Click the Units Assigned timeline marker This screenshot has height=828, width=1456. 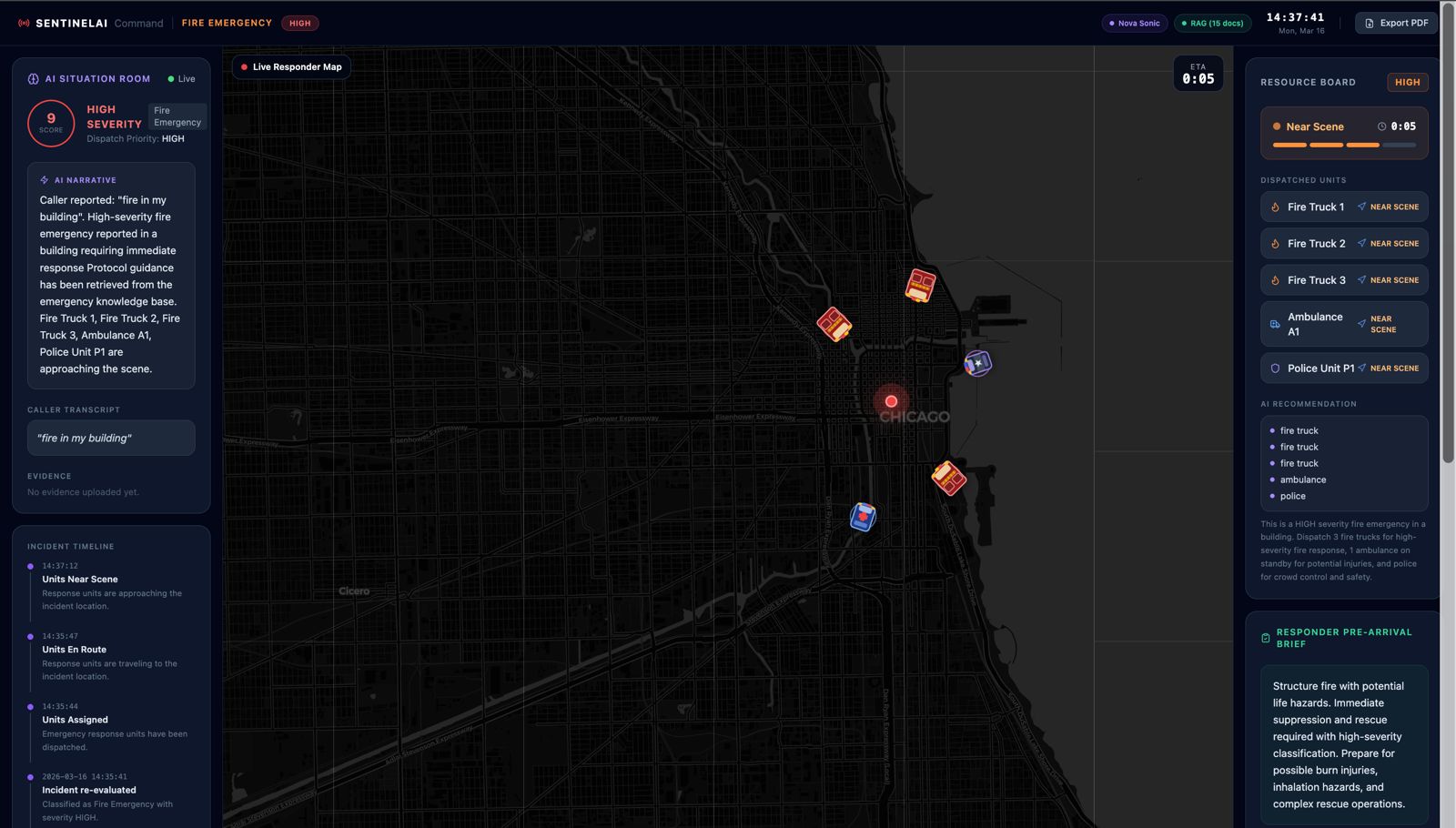click(30, 707)
